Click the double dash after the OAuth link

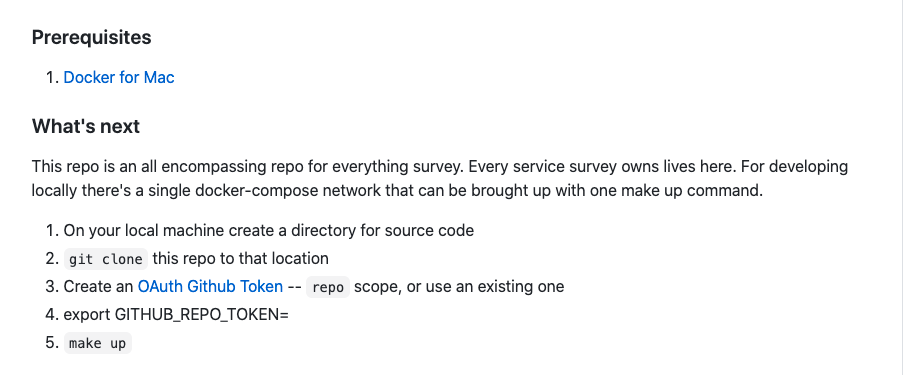(x=294, y=287)
